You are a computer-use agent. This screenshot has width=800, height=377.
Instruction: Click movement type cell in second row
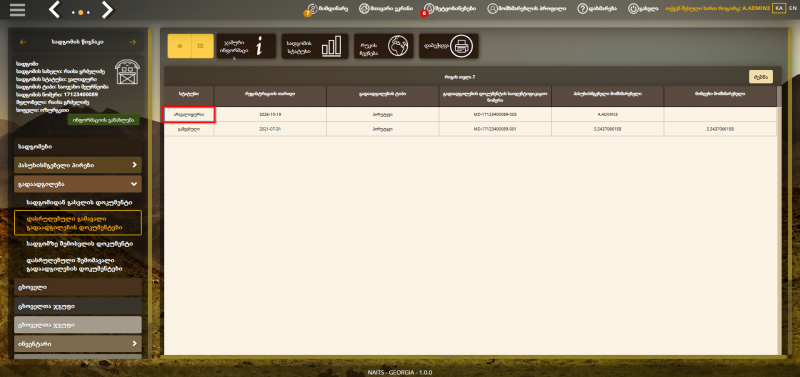[383, 130]
